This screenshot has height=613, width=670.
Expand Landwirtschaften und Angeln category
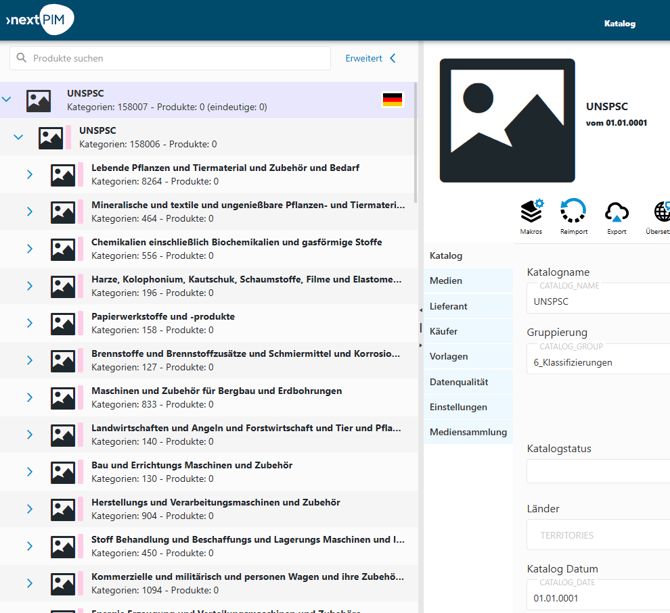29,434
